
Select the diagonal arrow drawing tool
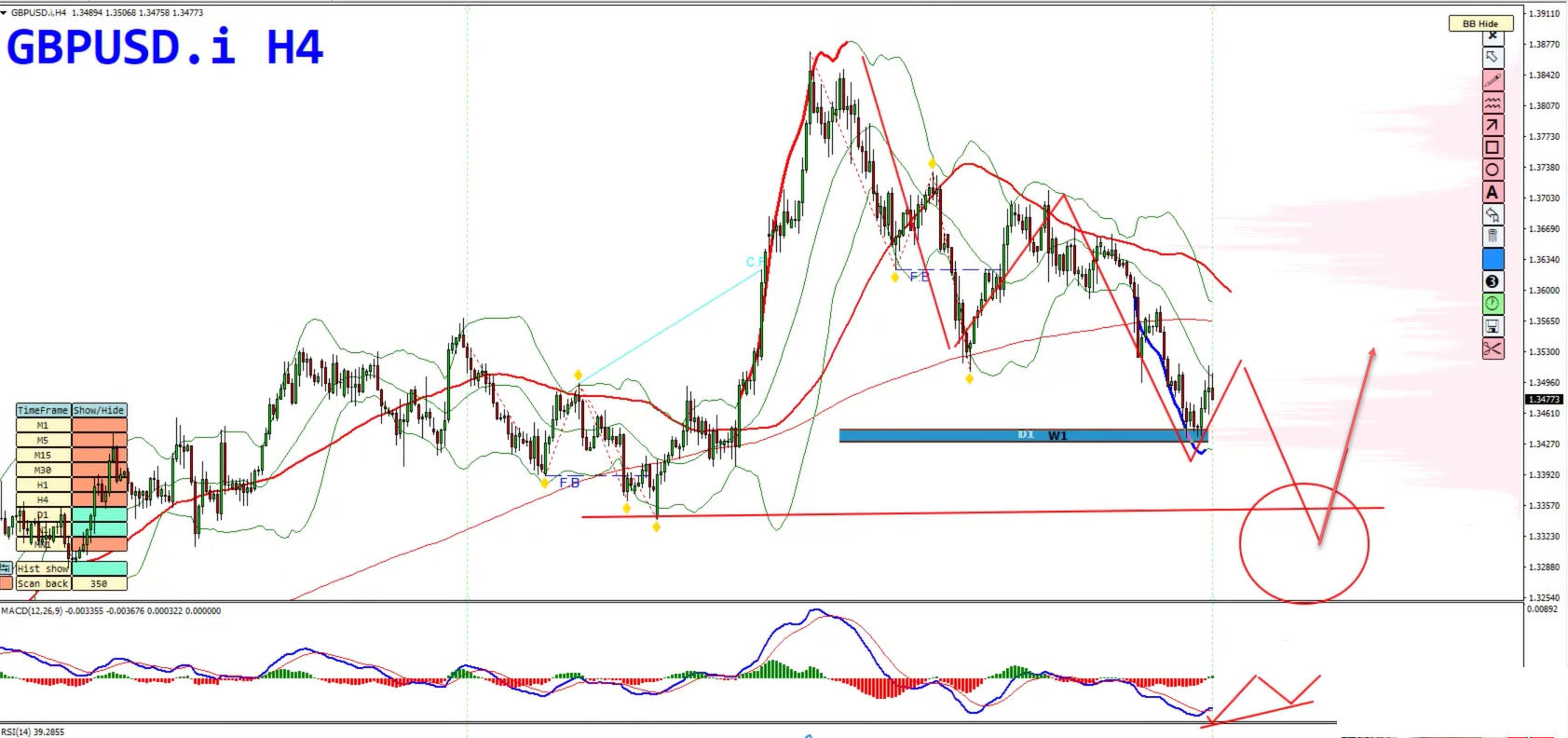[1493, 125]
